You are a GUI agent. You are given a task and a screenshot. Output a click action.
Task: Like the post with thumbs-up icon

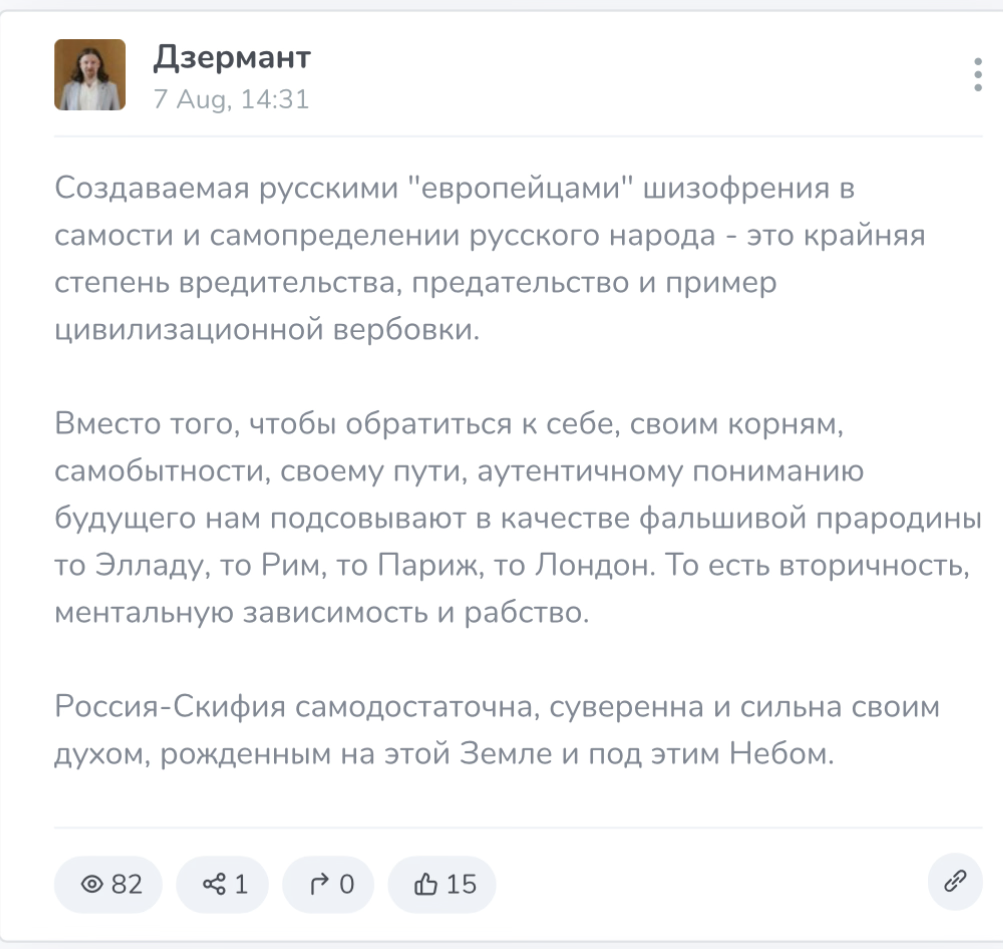(425, 884)
